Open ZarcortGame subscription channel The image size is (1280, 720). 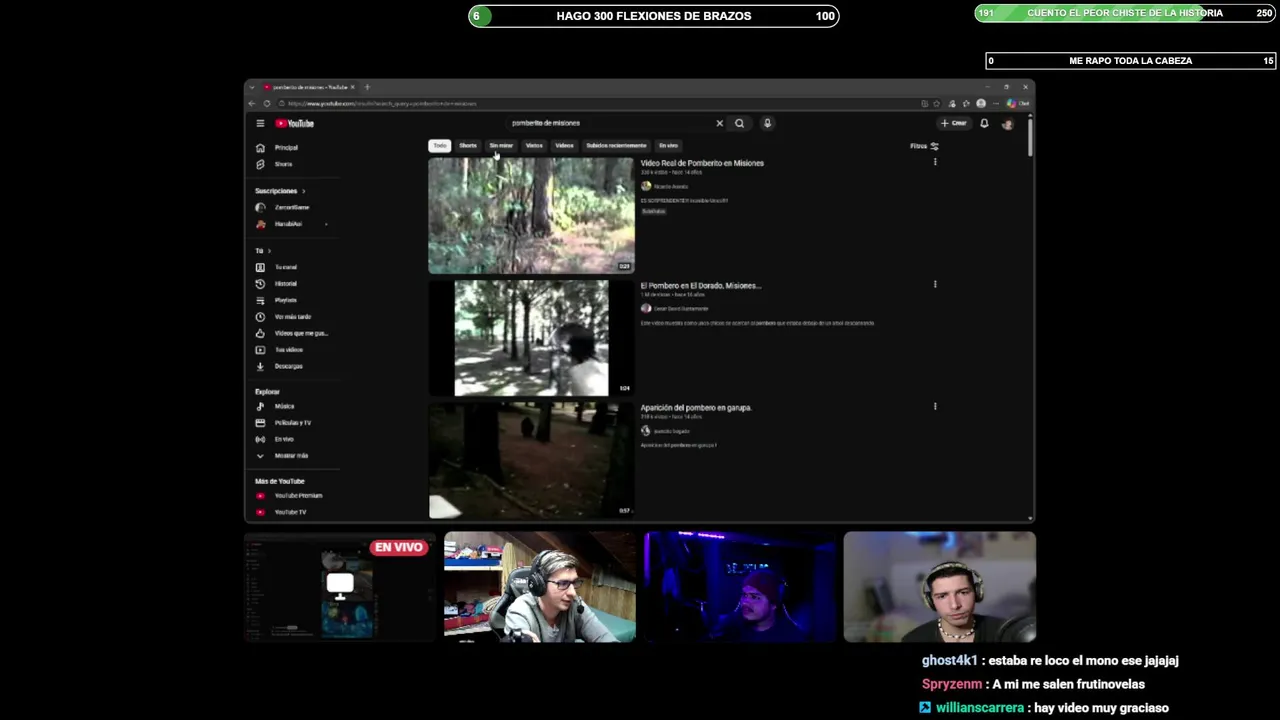tap(284, 207)
